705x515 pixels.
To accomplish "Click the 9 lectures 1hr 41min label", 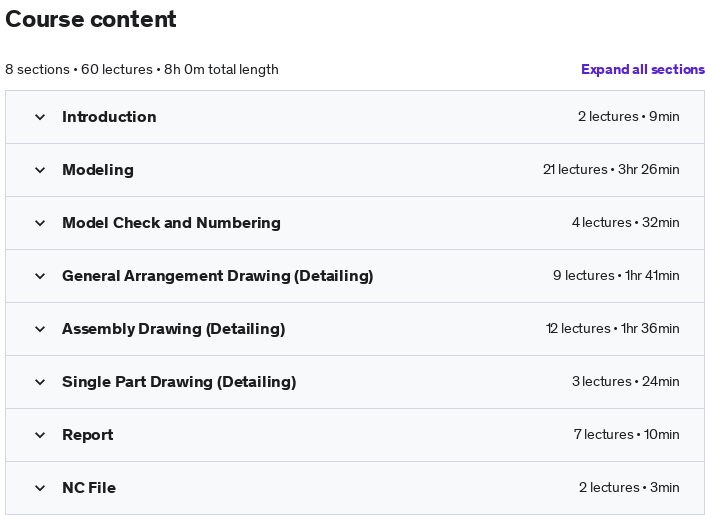I will tap(616, 276).
